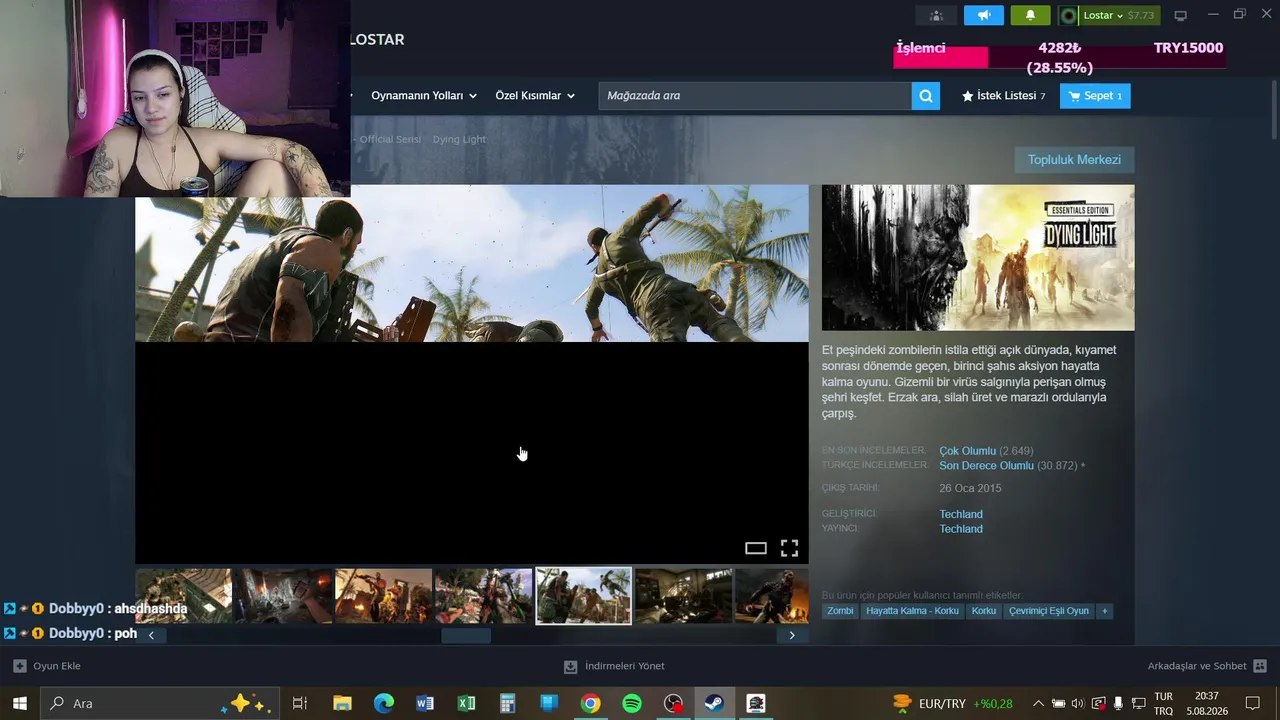Open the shopping cart icon
Image resolution: width=1280 pixels, height=720 pixels.
pos(1074,96)
